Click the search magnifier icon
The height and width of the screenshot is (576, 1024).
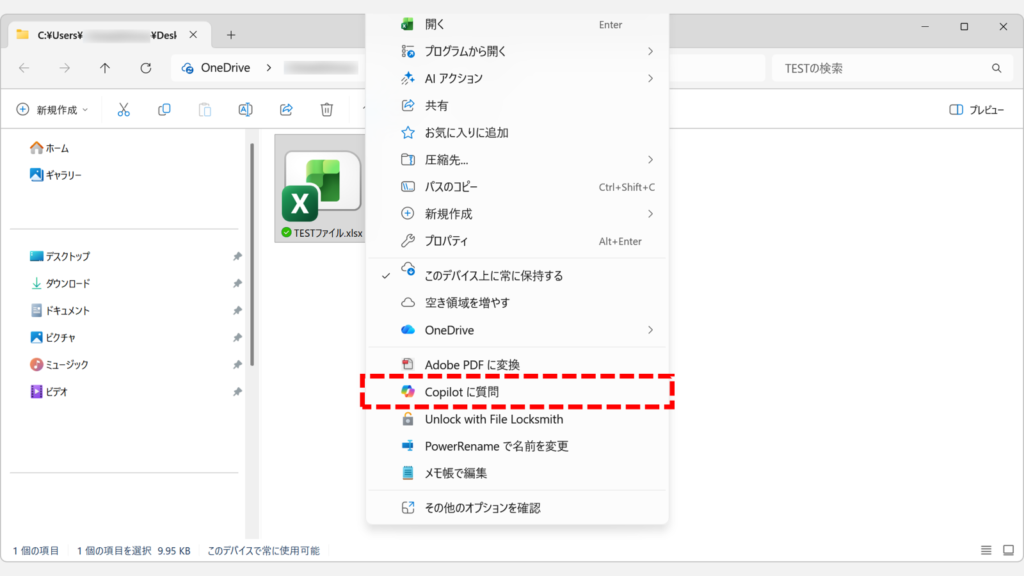point(996,68)
